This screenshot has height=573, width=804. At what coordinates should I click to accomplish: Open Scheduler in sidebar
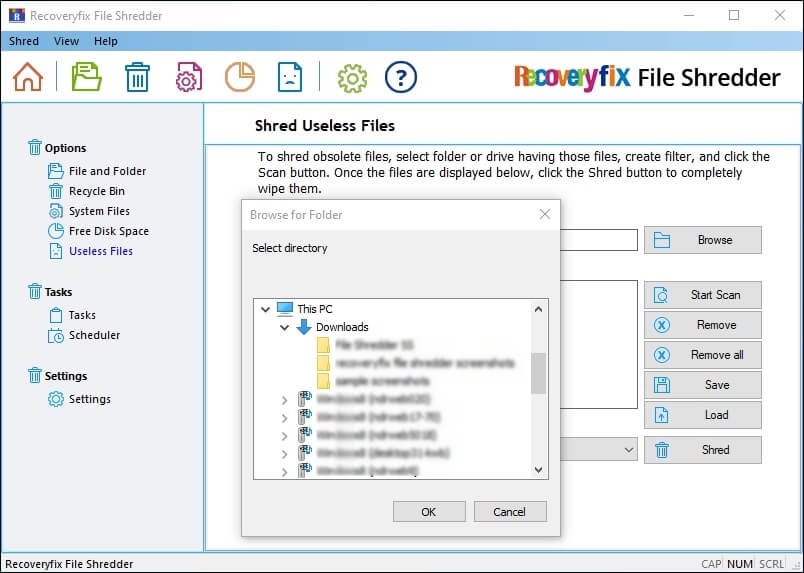84,335
